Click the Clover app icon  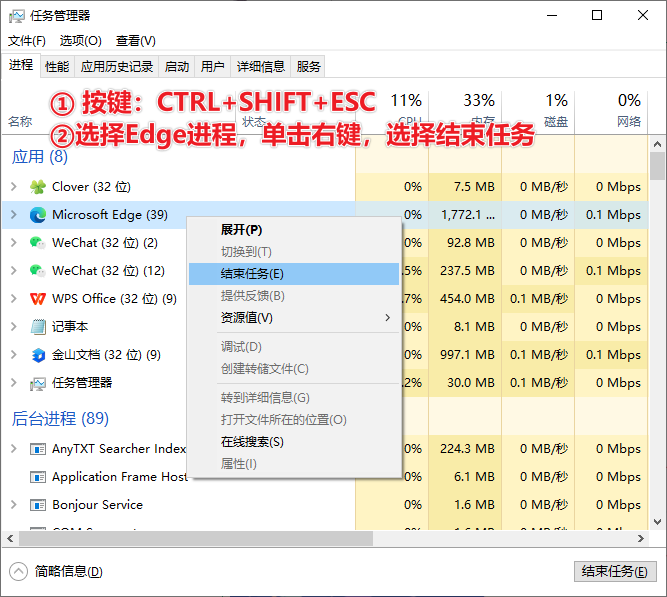[38, 187]
